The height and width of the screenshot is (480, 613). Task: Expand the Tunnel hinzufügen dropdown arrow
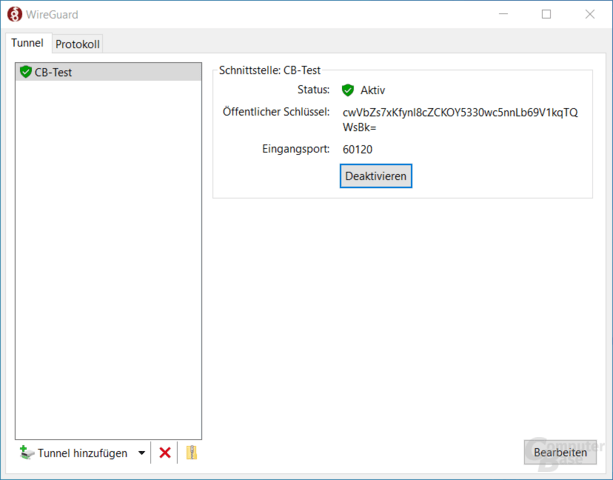coord(142,453)
